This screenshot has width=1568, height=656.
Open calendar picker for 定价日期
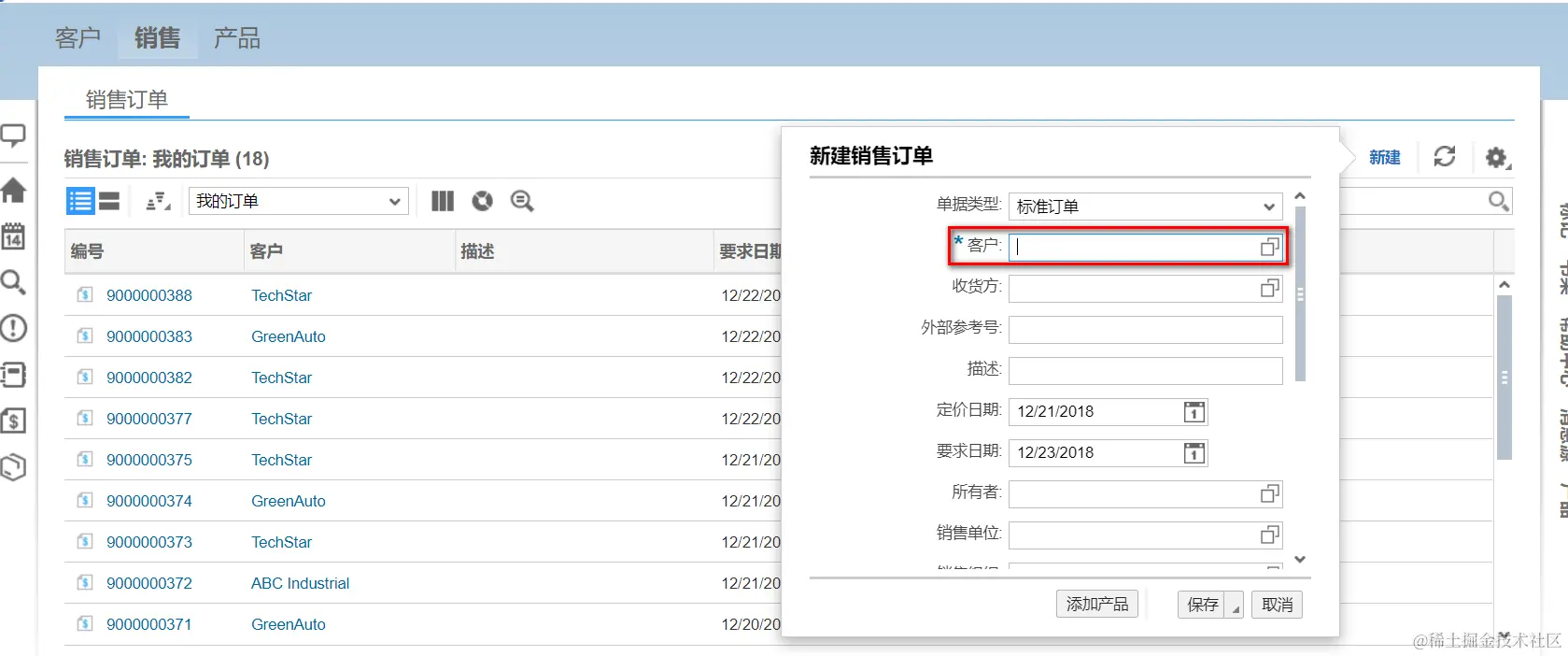tap(1194, 412)
